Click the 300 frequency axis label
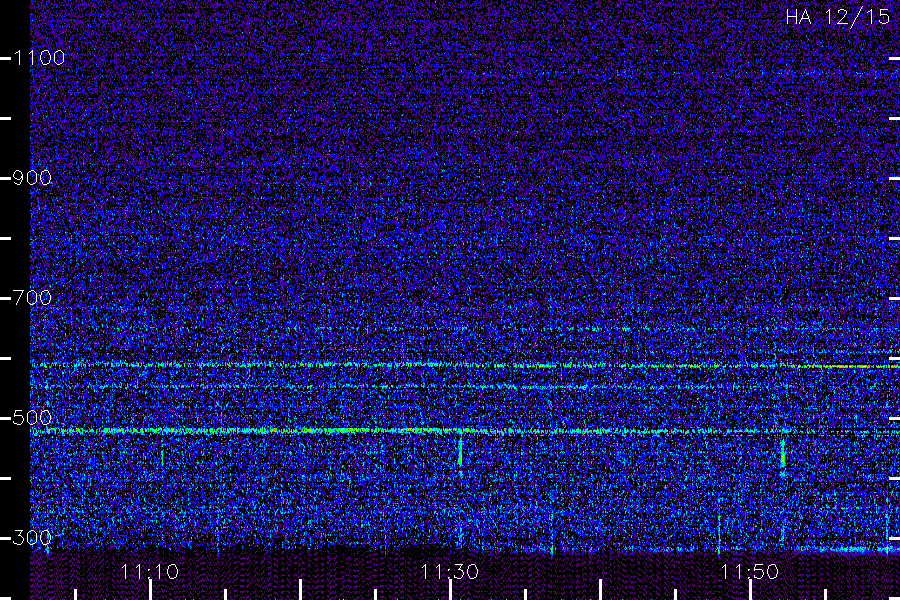 pyautogui.click(x=32, y=537)
